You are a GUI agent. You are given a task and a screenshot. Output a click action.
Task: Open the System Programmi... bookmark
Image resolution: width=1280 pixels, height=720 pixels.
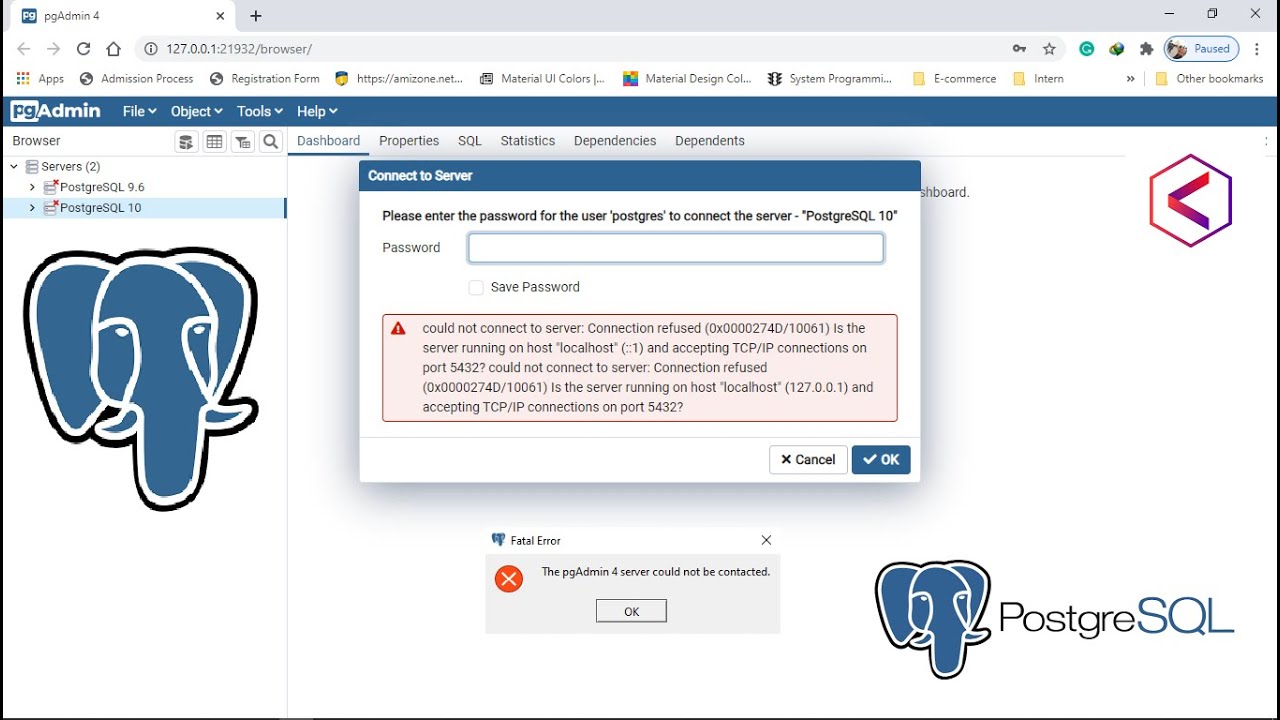point(832,78)
